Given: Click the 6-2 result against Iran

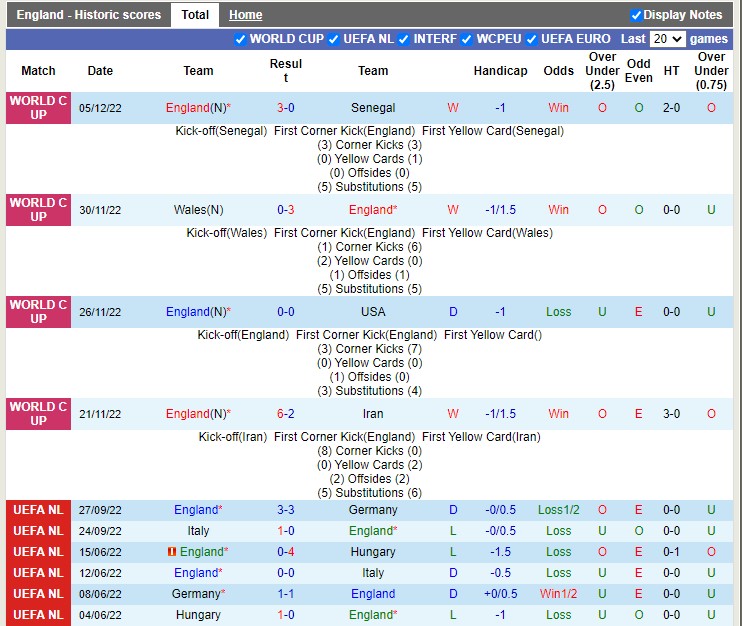Looking at the screenshot, I should (286, 414).
